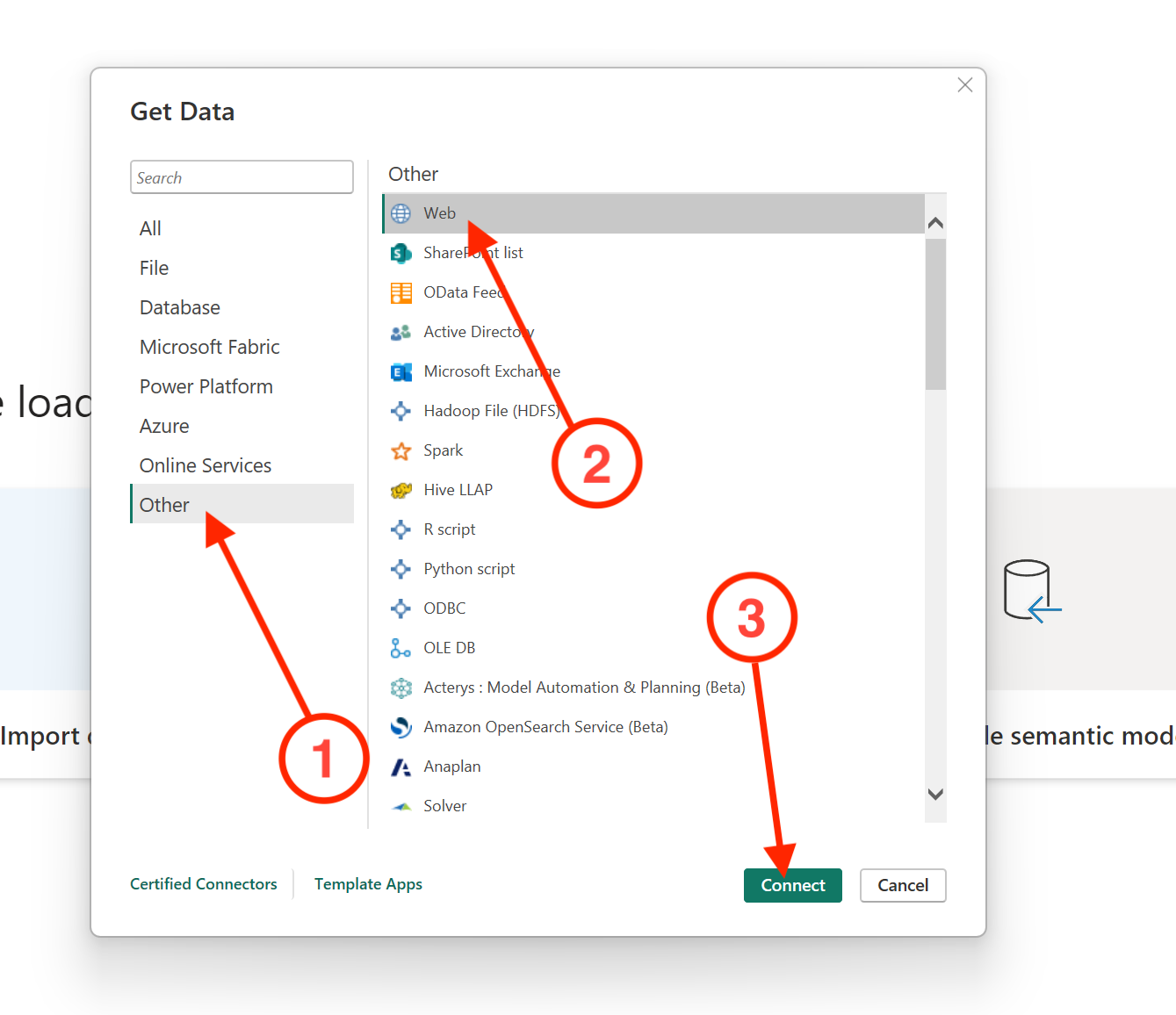Select the R script connector label
The width and height of the screenshot is (1176, 1015).
(449, 529)
